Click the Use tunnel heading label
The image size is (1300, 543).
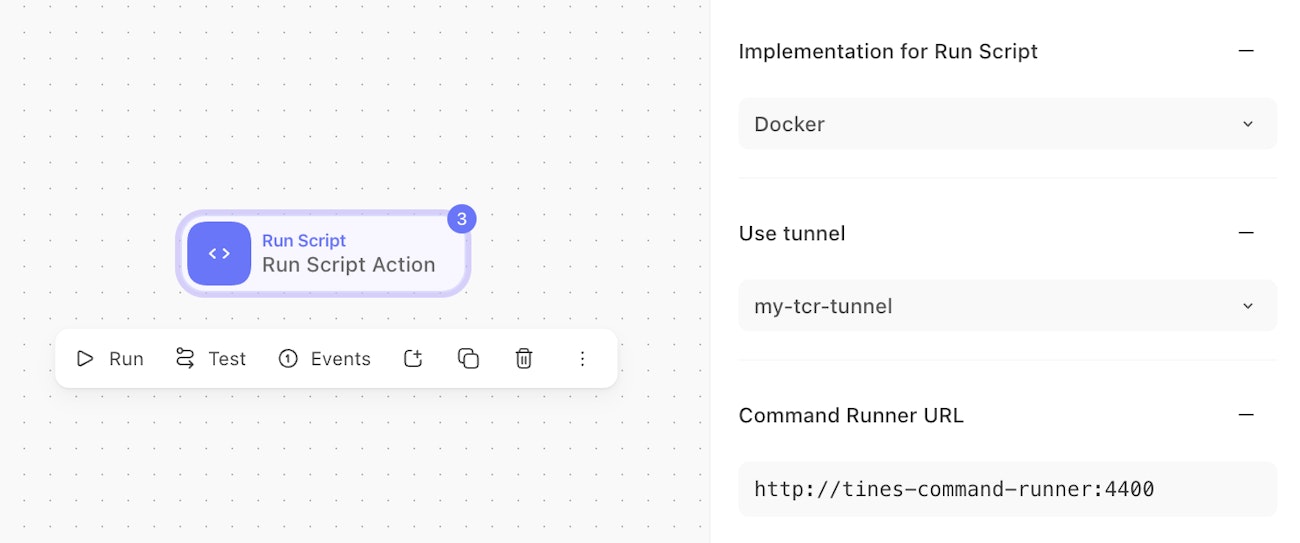[792, 233]
